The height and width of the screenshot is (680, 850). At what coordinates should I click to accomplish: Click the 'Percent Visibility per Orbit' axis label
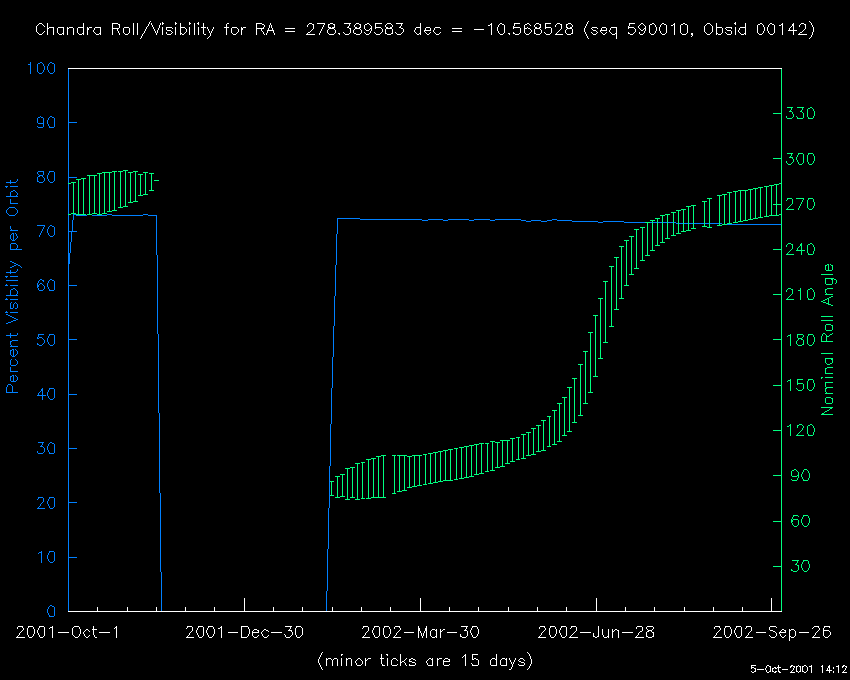[x=14, y=286]
